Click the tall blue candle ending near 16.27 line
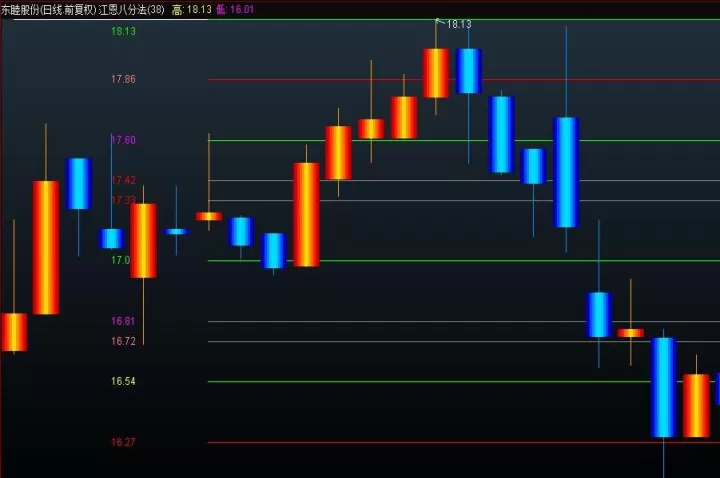 (x=664, y=387)
